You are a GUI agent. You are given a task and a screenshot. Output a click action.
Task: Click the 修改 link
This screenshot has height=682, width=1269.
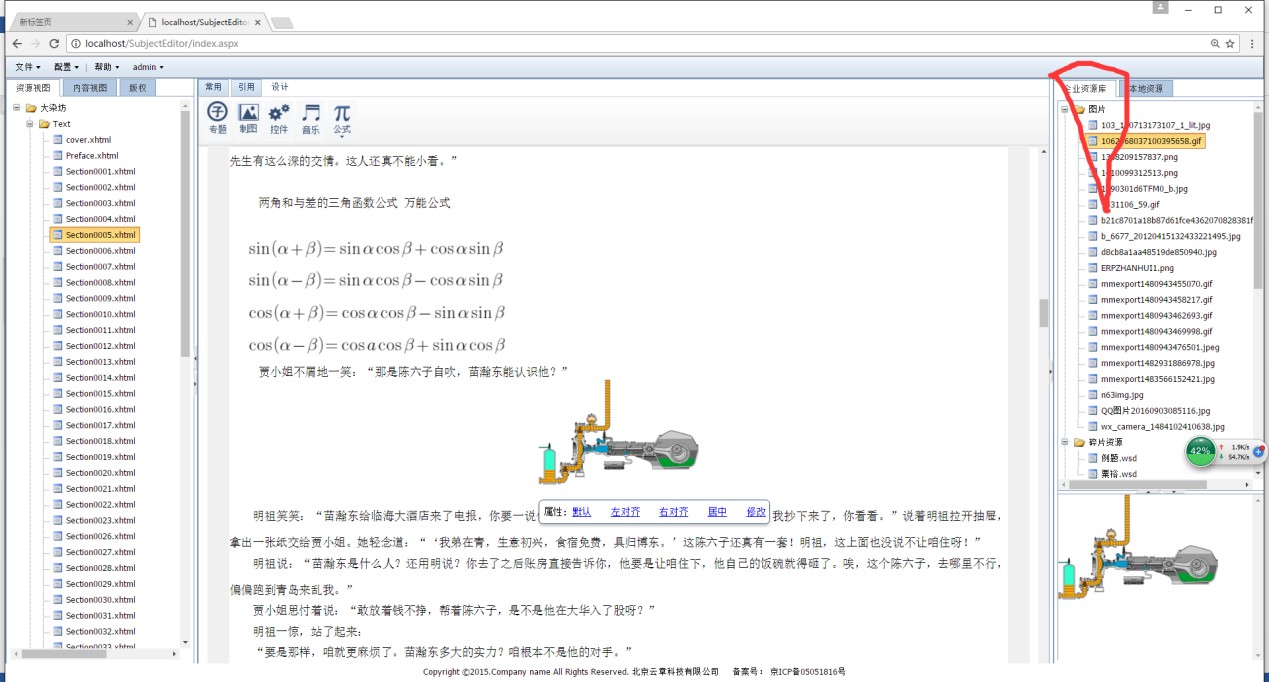pyautogui.click(x=756, y=511)
